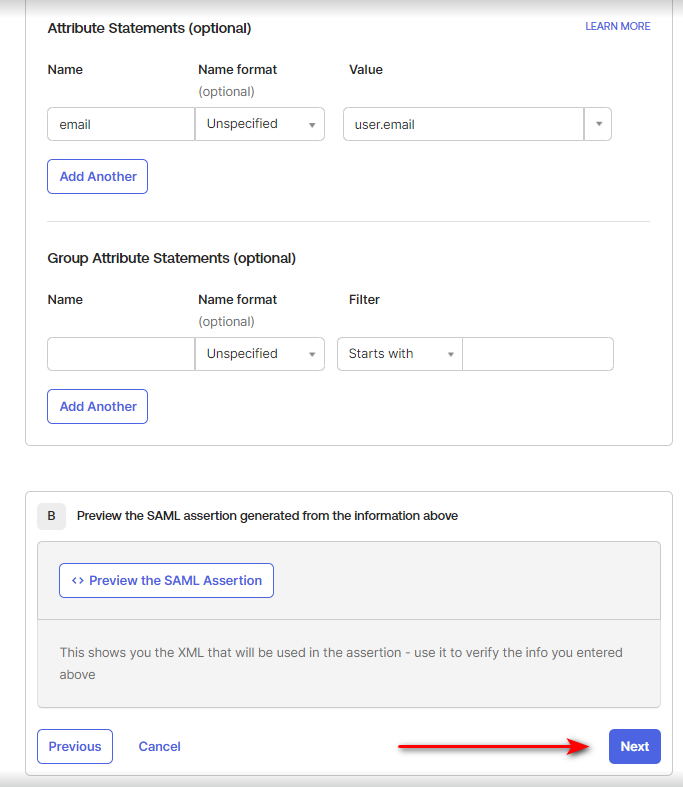Image resolution: width=683 pixels, height=787 pixels.
Task: Open group Name format Unspecified dropdown
Action: 260,354
